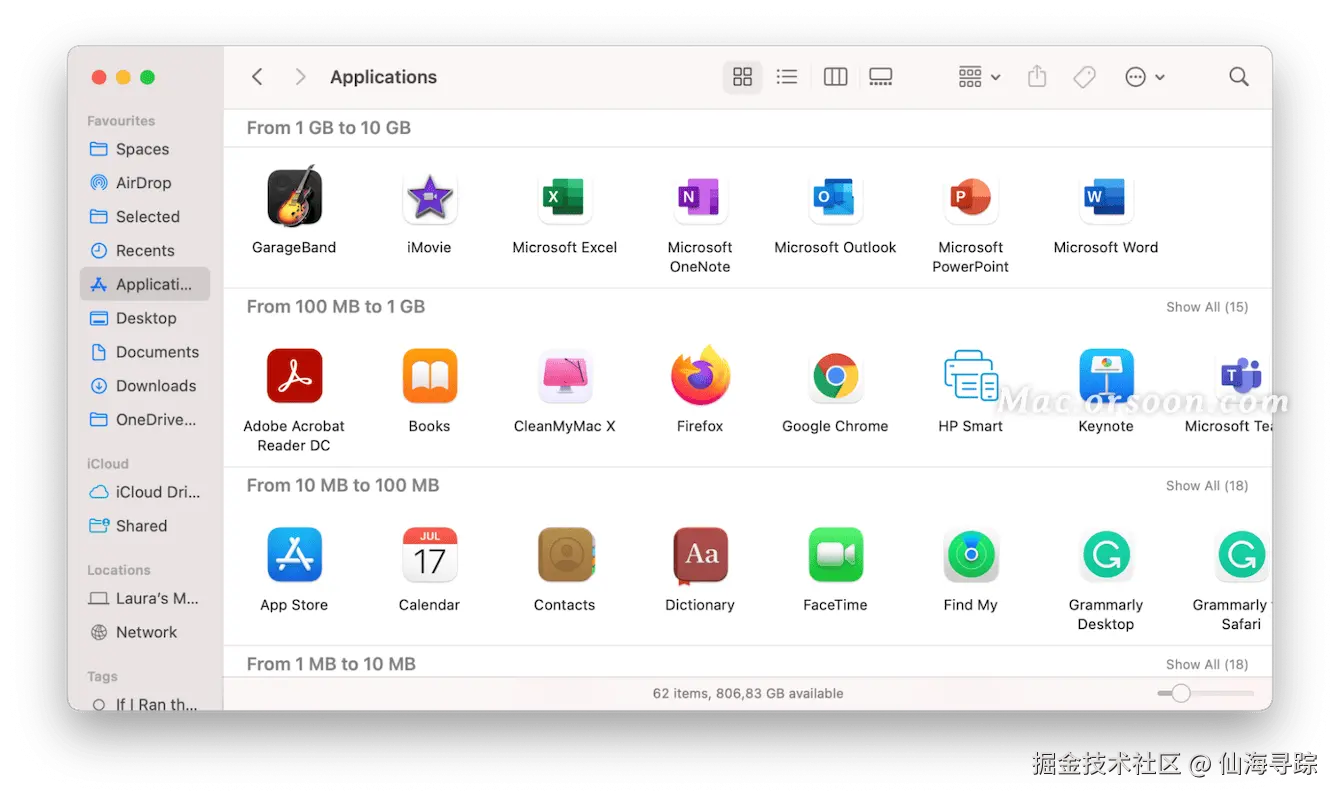The width and height of the screenshot is (1340, 800).
Task: Select the Dictionary app icon
Action: click(x=700, y=556)
